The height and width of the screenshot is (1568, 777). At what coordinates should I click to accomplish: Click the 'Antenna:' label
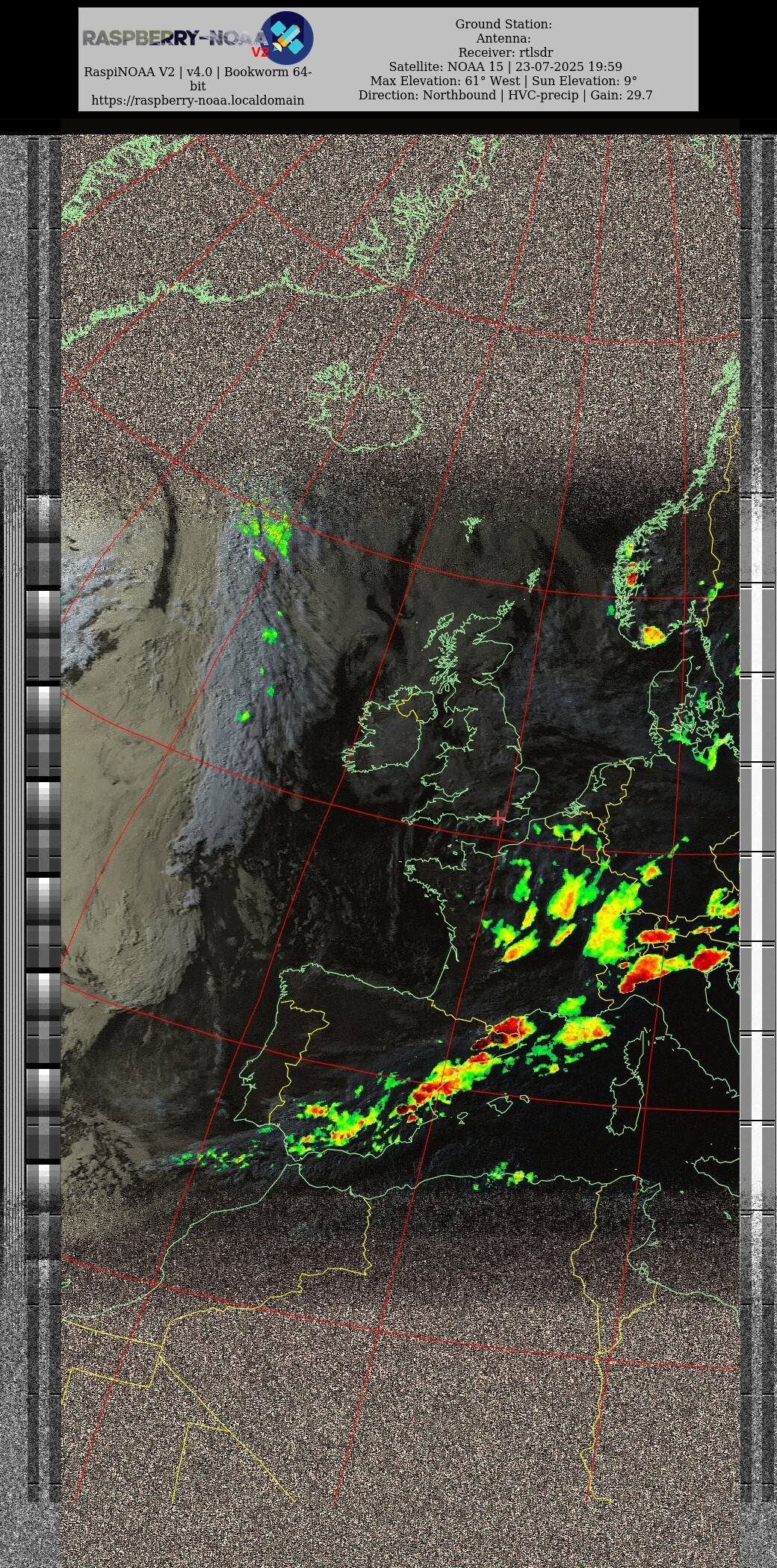click(504, 38)
